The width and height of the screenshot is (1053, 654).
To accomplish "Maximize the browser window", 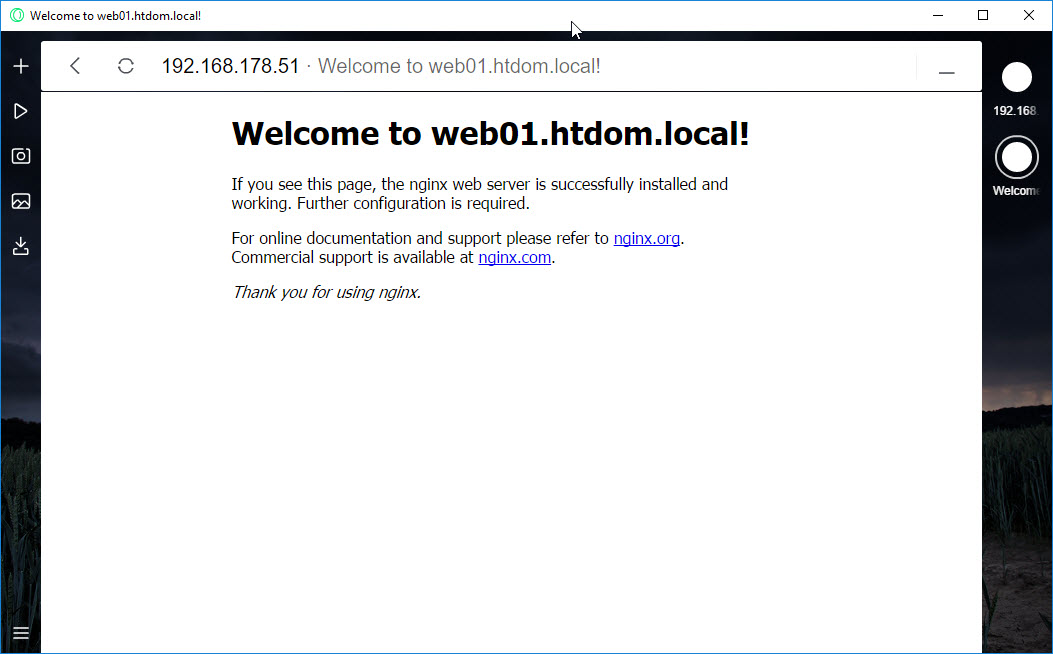I will (x=983, y=15).
